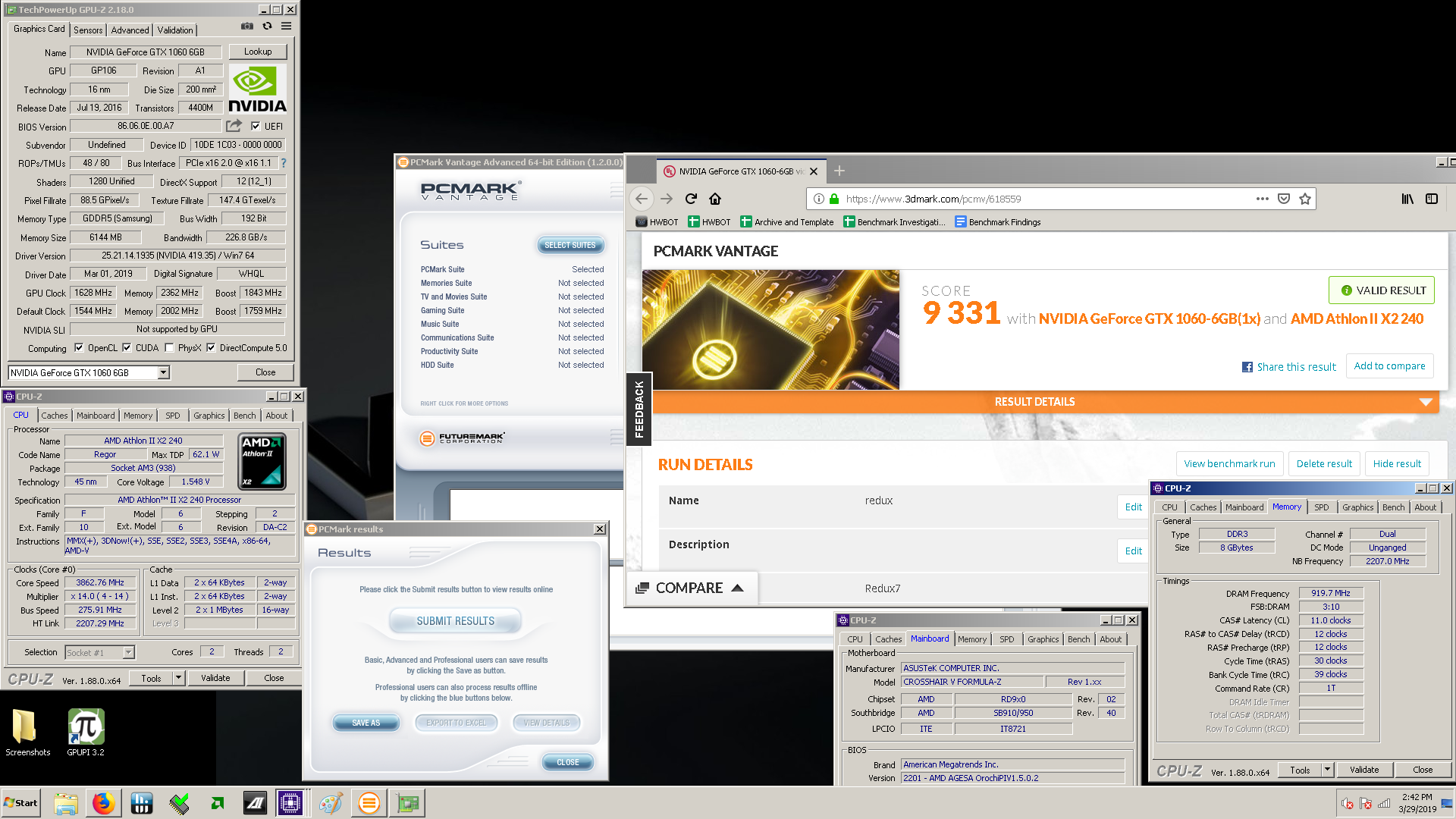The image size is (1456, 819).
Task: Click the SUBMIT RESULTS button
Action: (x=455, y=621)
